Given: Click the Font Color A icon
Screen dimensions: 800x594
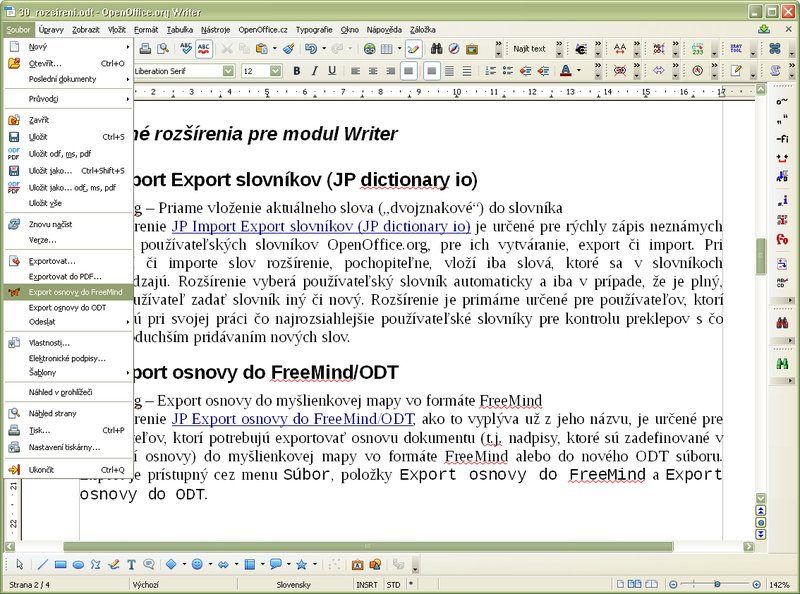Looking at the screenshot, I should 566,71.
